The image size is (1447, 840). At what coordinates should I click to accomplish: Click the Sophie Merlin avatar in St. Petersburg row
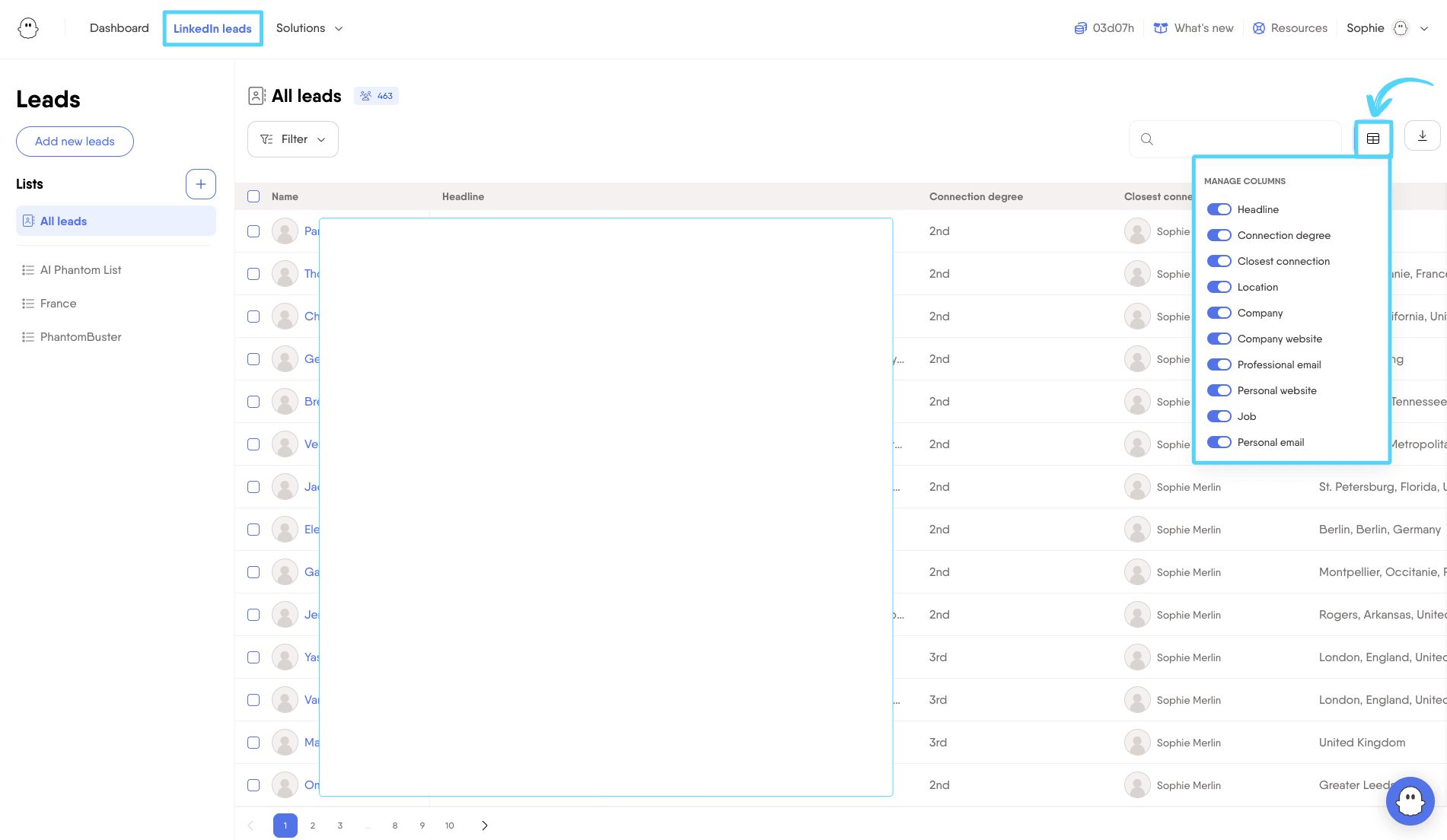coord(1137,487)
